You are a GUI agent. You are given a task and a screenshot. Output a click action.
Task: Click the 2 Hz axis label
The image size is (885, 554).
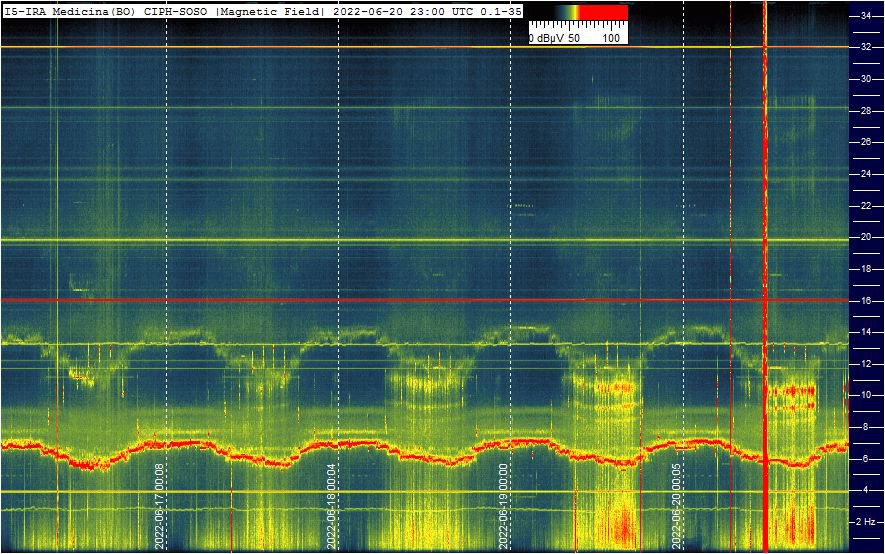(x=867, y=522)
